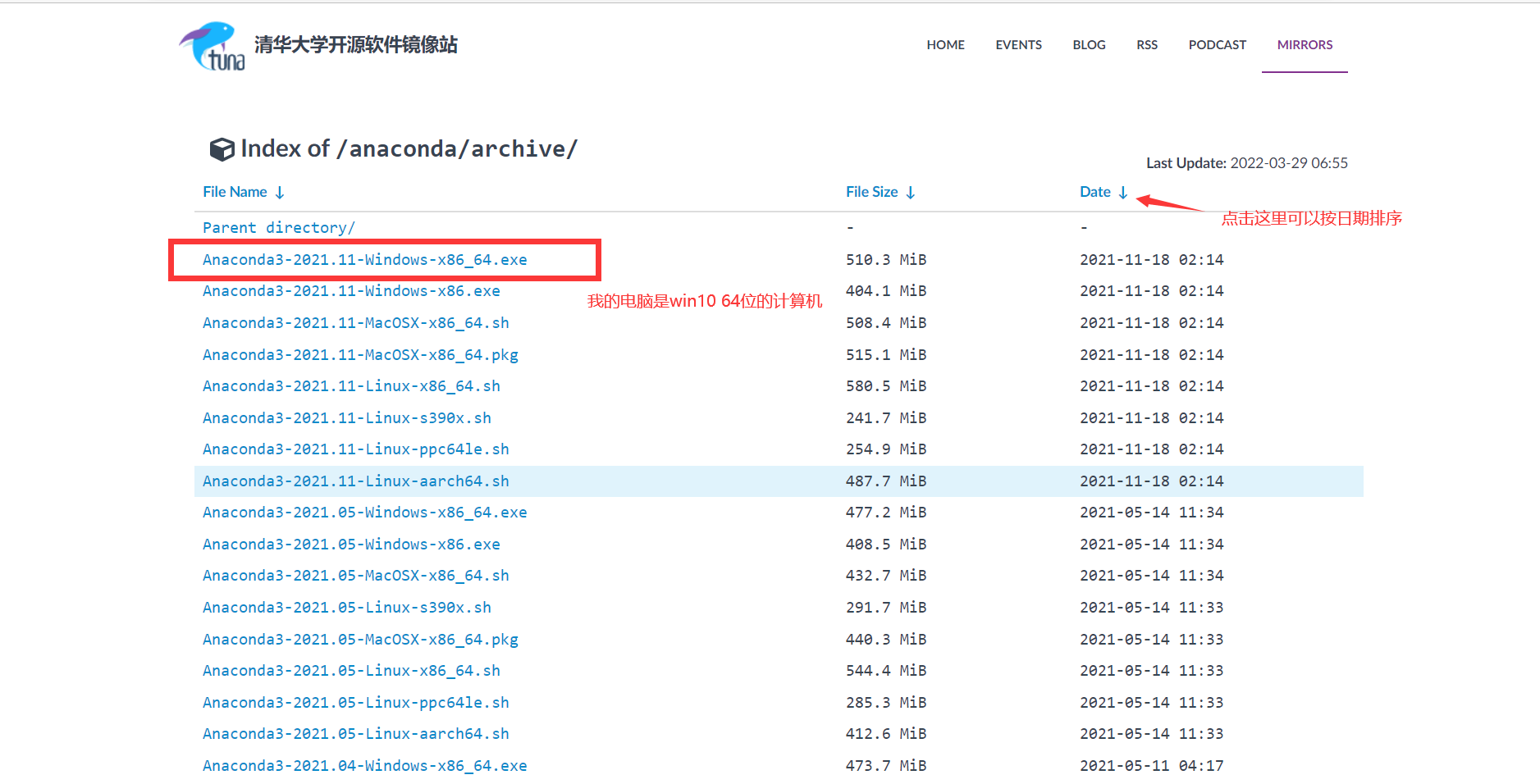Viewport: 1540px width, 784px height.
Task: Sort by File Size column arrow
Action: (x=911, y=192)
